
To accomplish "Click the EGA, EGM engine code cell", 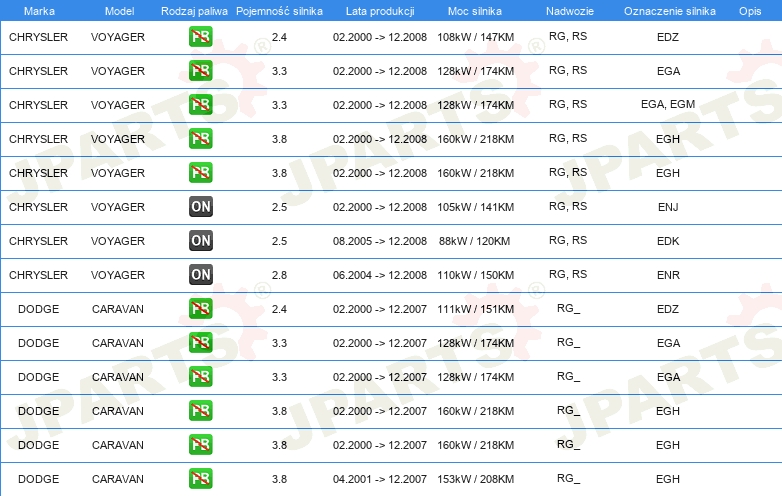I will (667, 105).
